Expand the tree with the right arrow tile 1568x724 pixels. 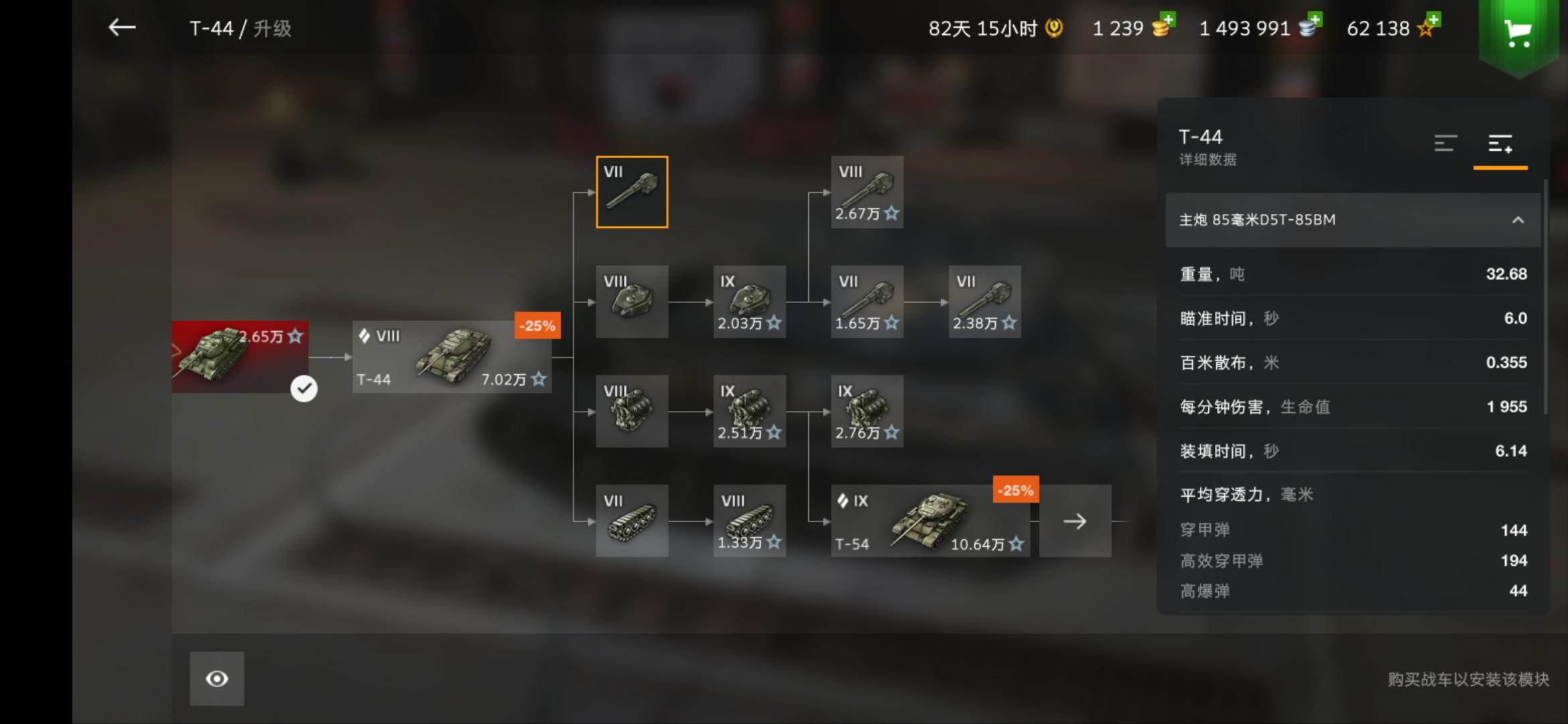[1075, 521]
